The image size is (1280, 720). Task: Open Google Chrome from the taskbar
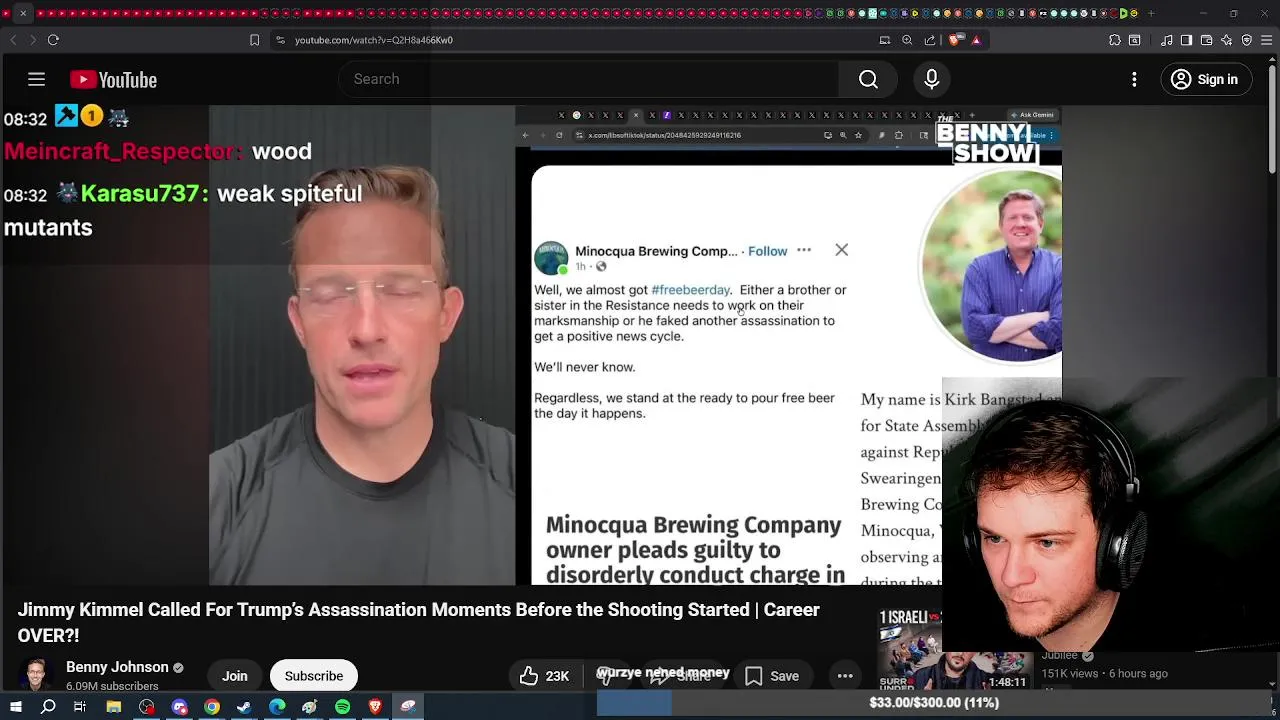(212, 707)
